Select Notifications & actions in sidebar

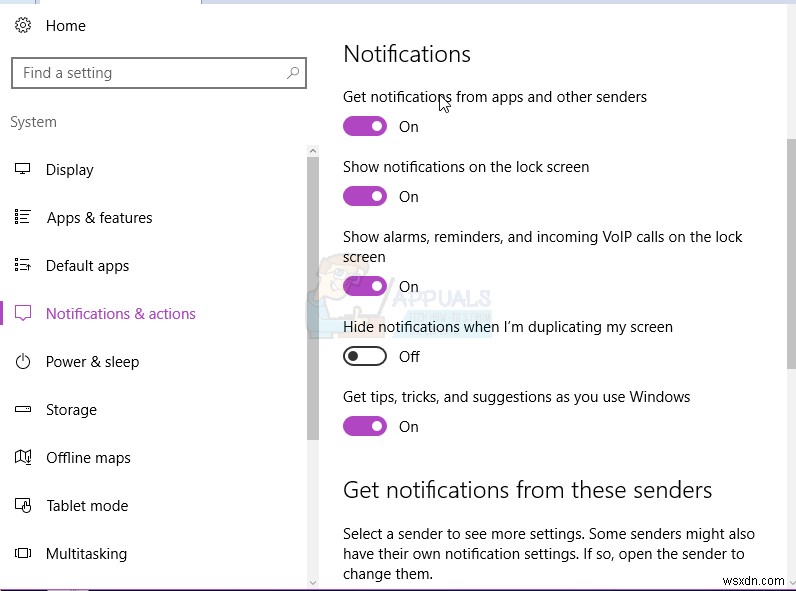click(x=121, y=314)
